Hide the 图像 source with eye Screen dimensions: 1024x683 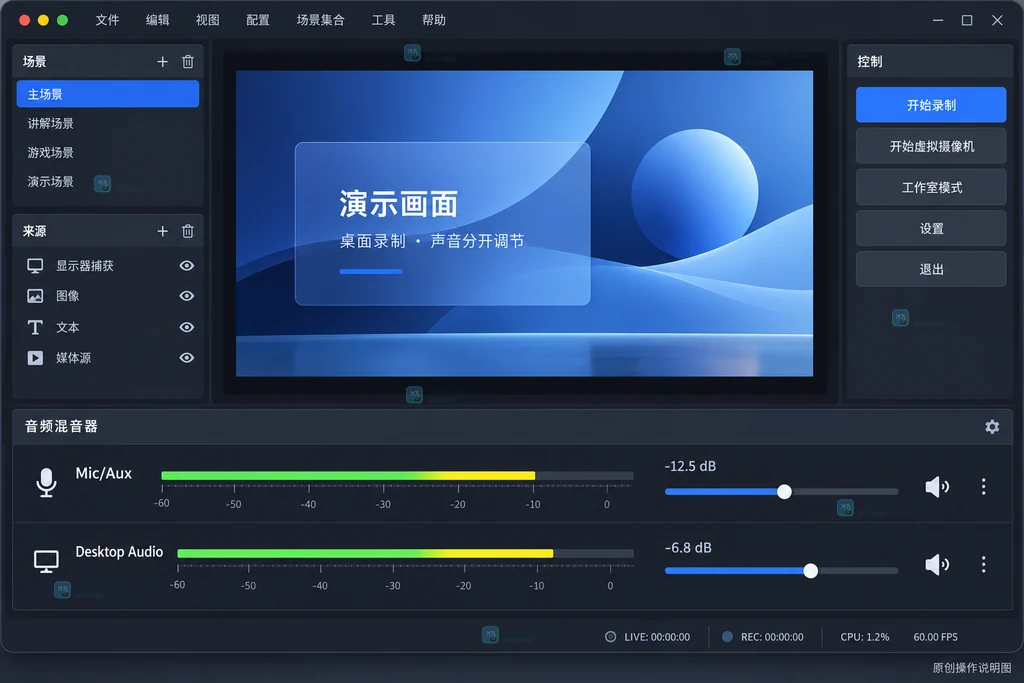click(x=187, y=296)
